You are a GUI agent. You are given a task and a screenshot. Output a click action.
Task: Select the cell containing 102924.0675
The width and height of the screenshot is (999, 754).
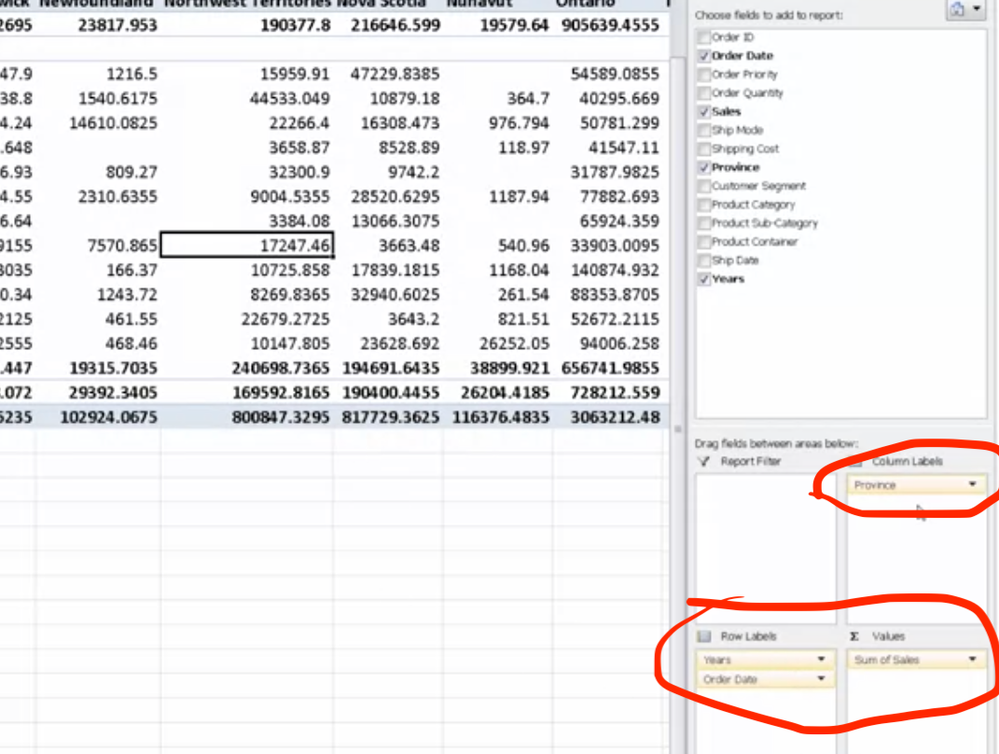pyautogui.click(x=98, y=417)
